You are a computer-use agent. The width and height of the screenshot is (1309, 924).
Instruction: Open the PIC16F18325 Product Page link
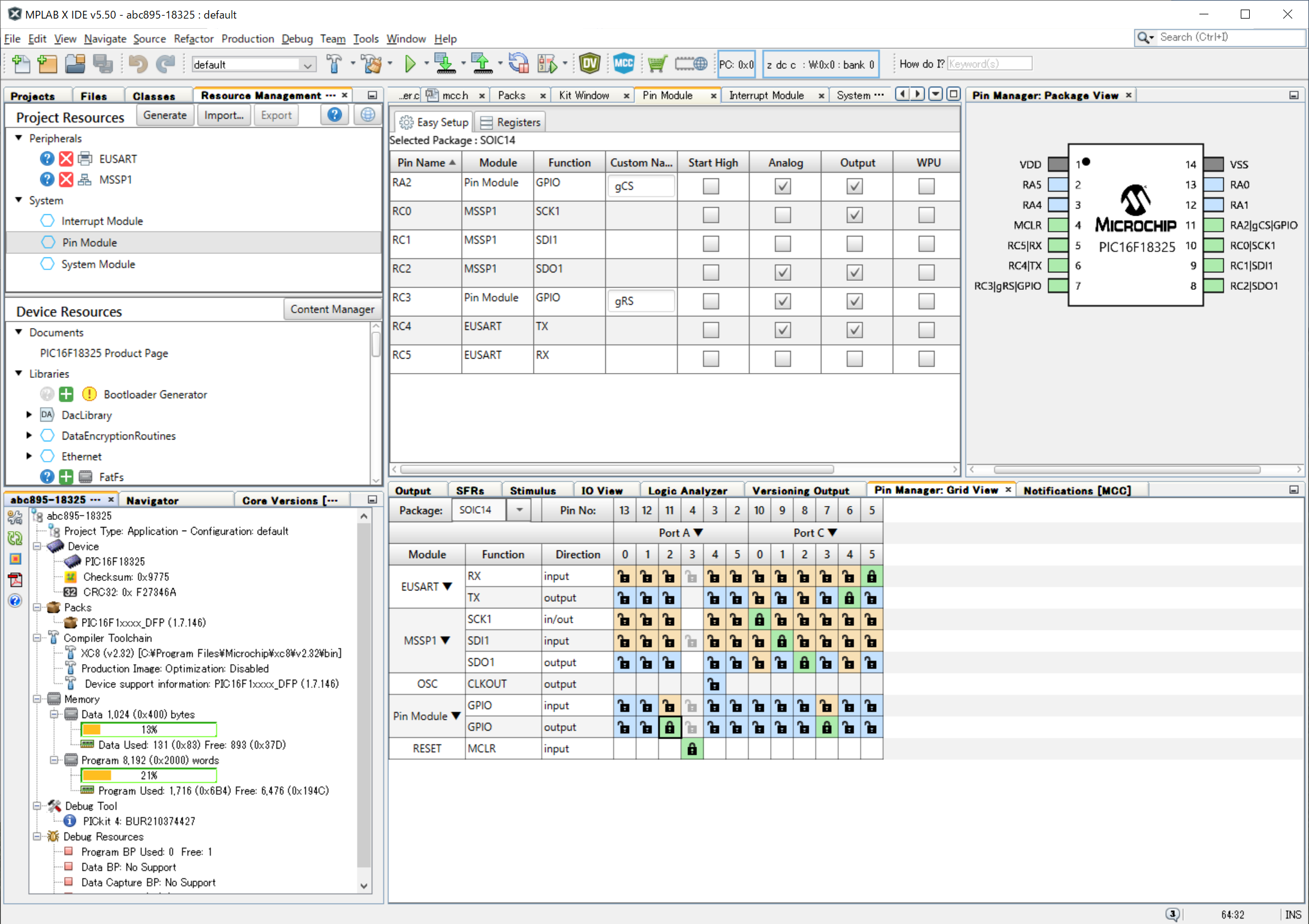(104, 353)
